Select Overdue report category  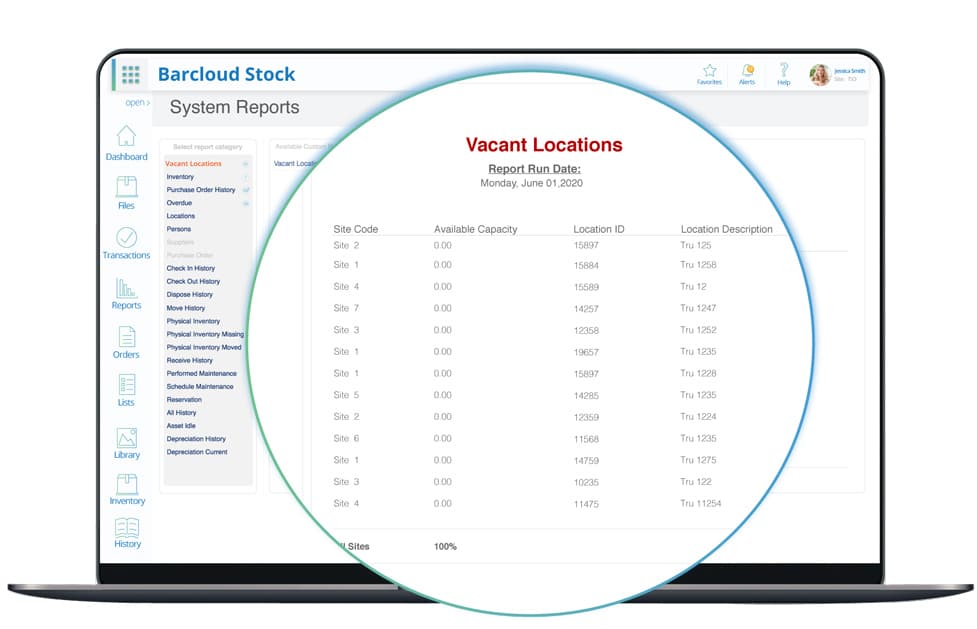click(179, 203)
